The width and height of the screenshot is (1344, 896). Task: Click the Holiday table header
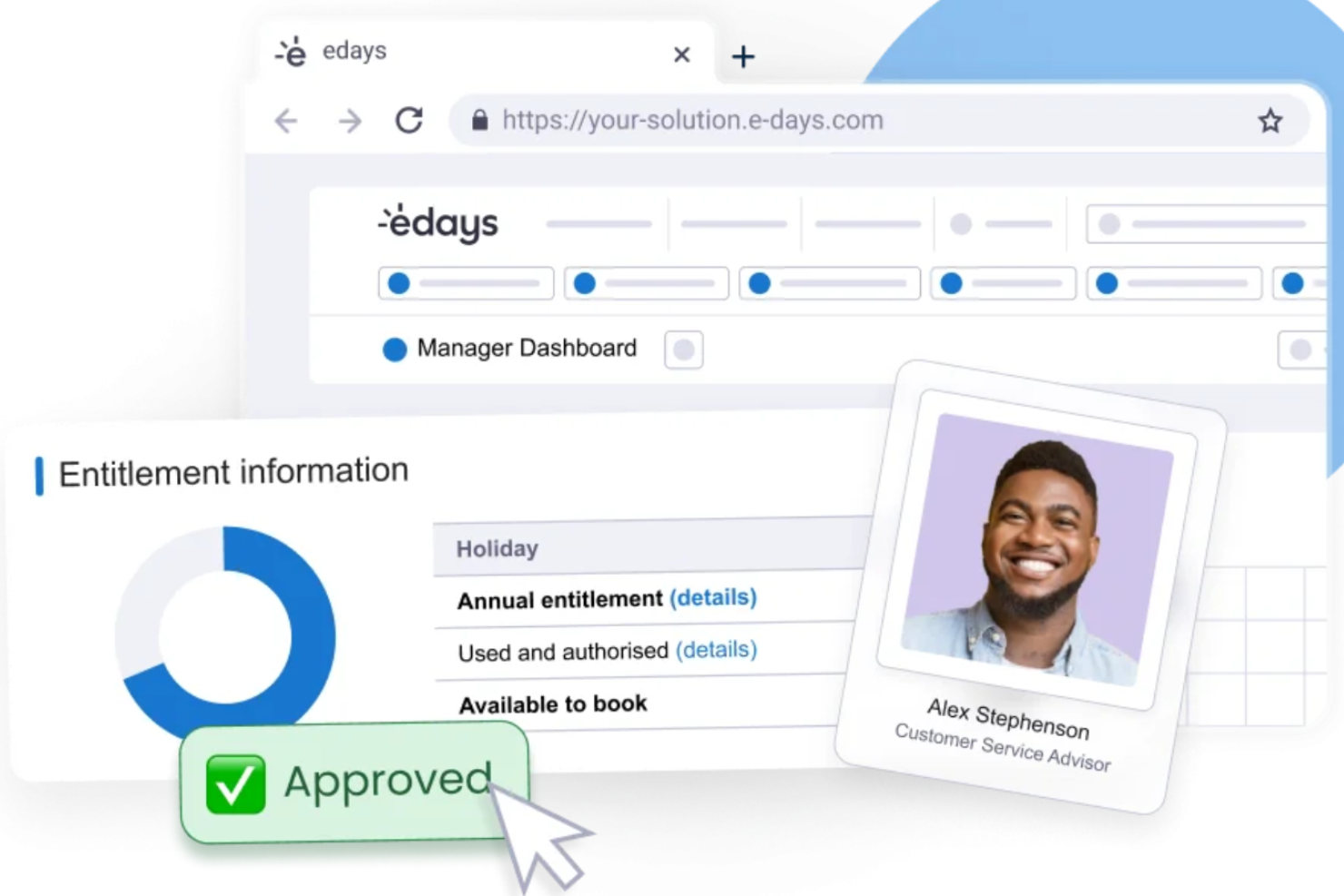pos(652,547)
